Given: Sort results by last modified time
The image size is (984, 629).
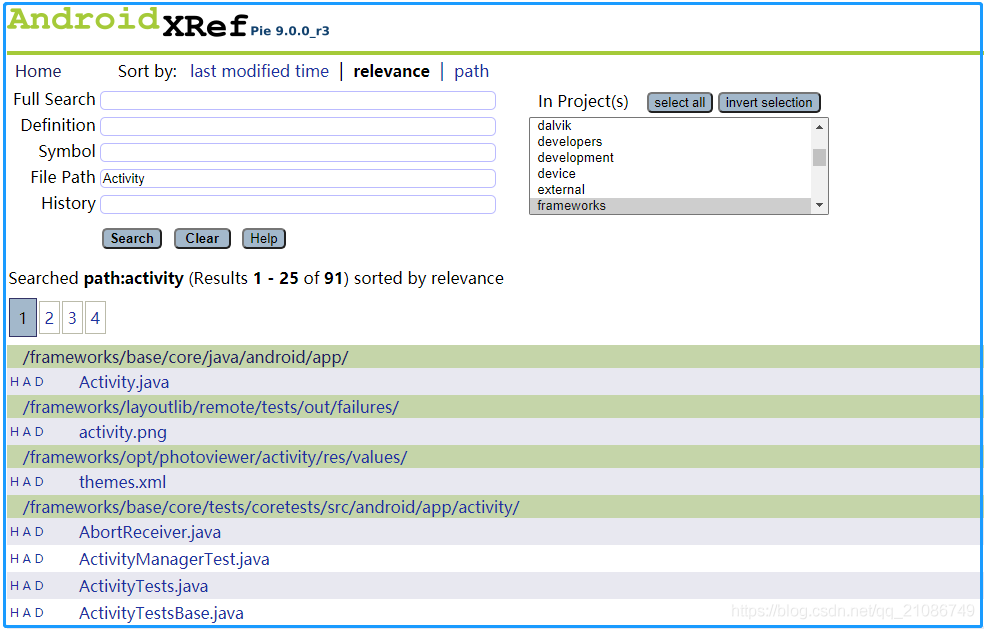Looking at the screenshot, I should 259,72.
